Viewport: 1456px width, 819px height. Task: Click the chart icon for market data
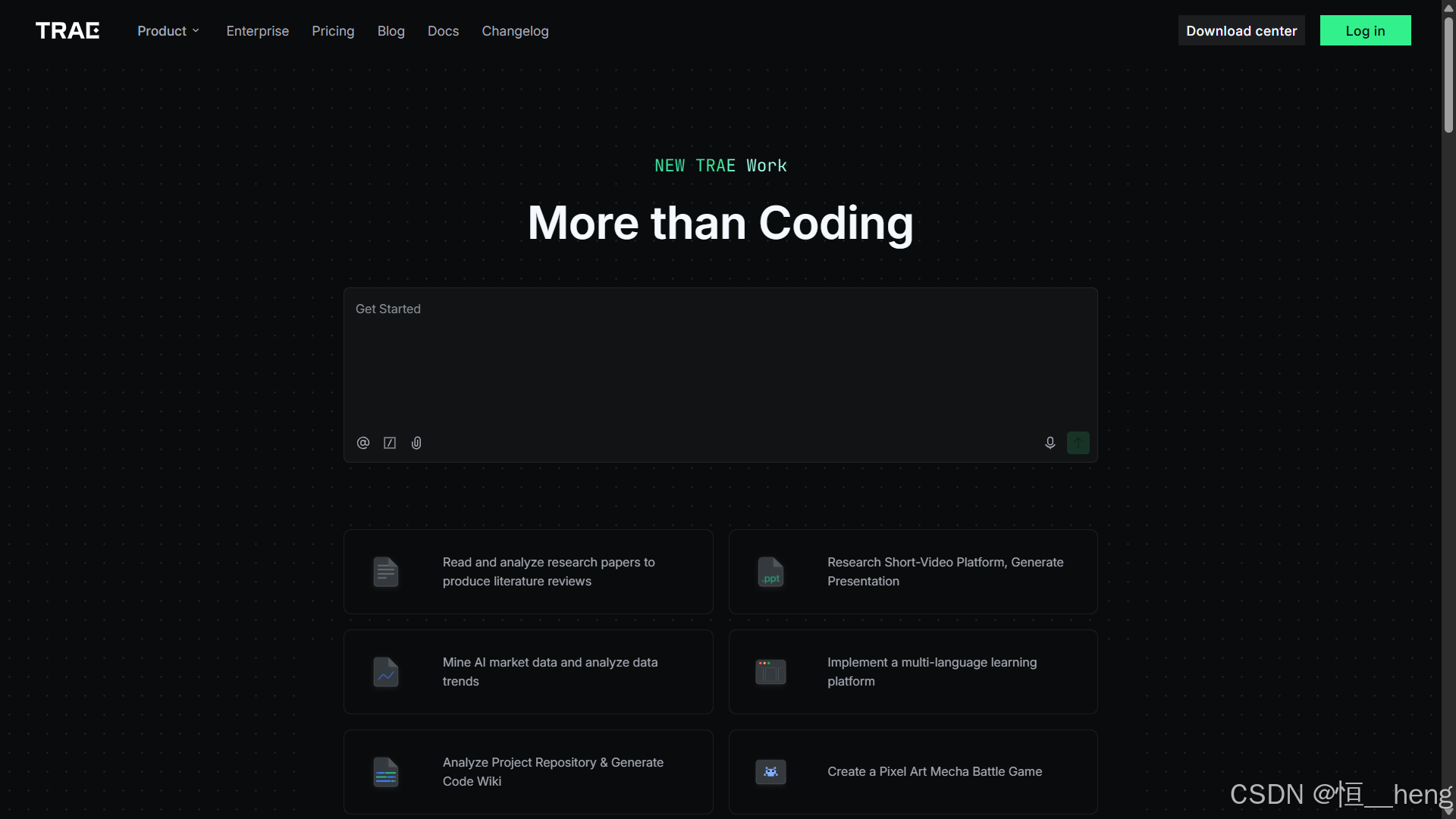(x=386, y=672)
